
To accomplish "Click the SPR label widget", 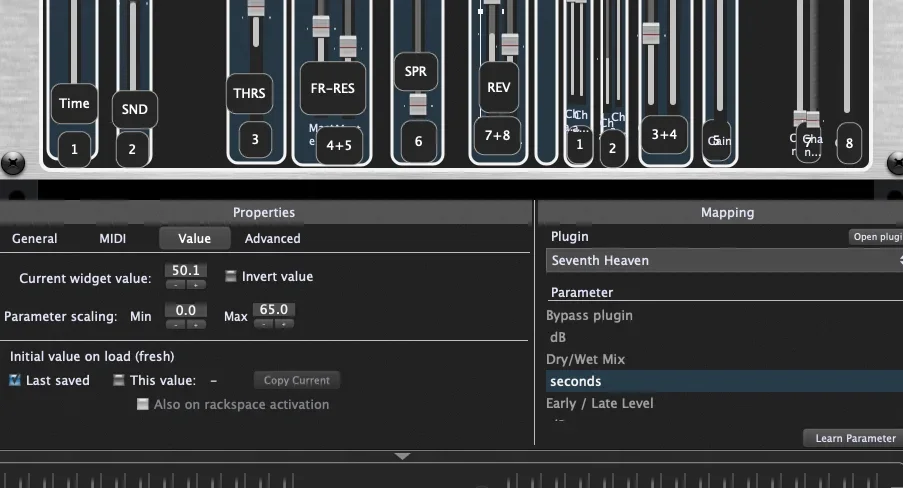I will pos(415,72).
